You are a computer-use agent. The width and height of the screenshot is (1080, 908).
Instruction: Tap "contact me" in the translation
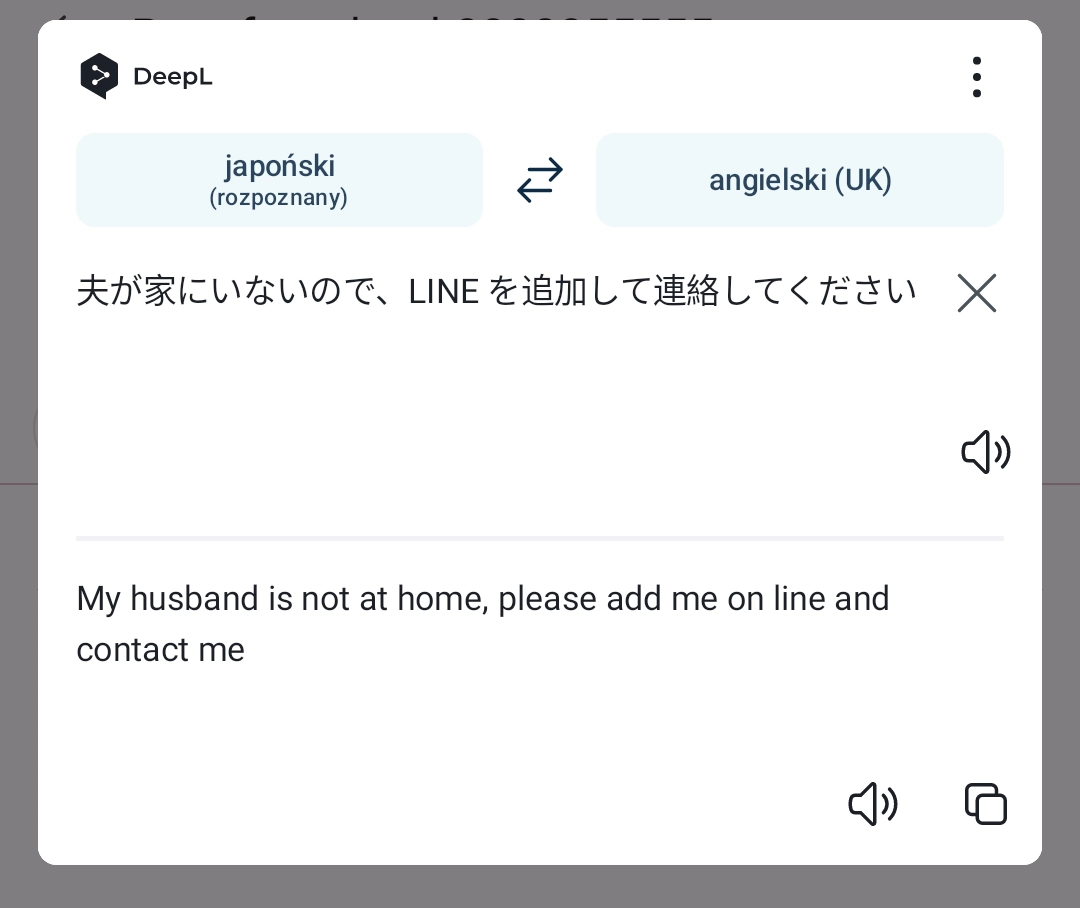click(x=161, y=650)
